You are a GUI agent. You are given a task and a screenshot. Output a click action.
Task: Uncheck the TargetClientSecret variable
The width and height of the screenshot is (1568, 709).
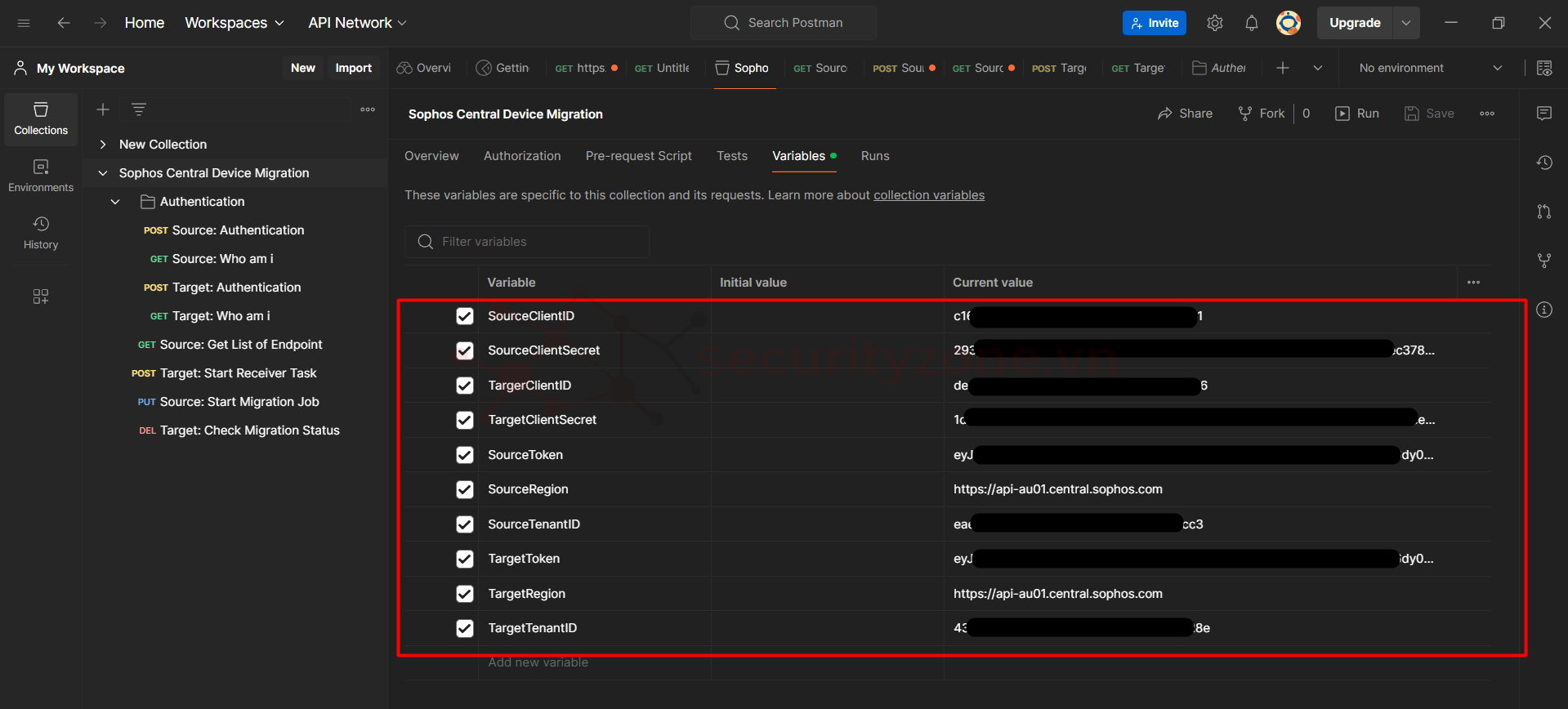(465, 420)
